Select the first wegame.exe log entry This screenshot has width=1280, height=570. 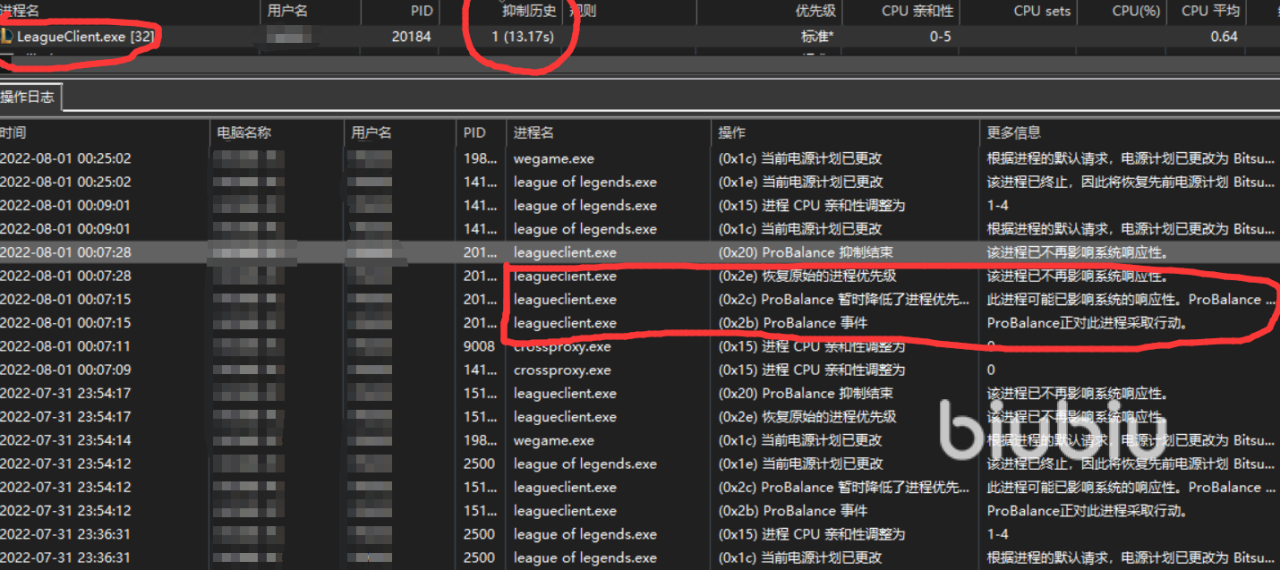[554, 159]
